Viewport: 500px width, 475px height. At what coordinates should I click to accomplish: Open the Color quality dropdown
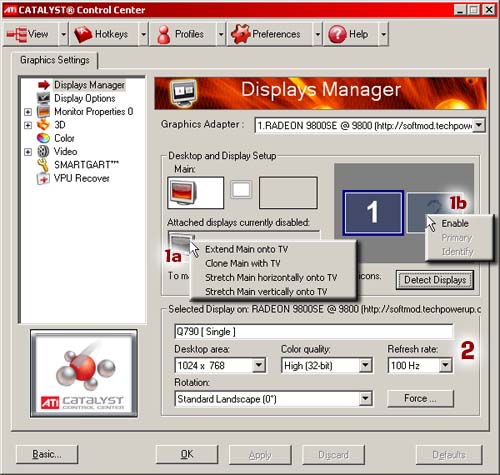coord(366,365)
